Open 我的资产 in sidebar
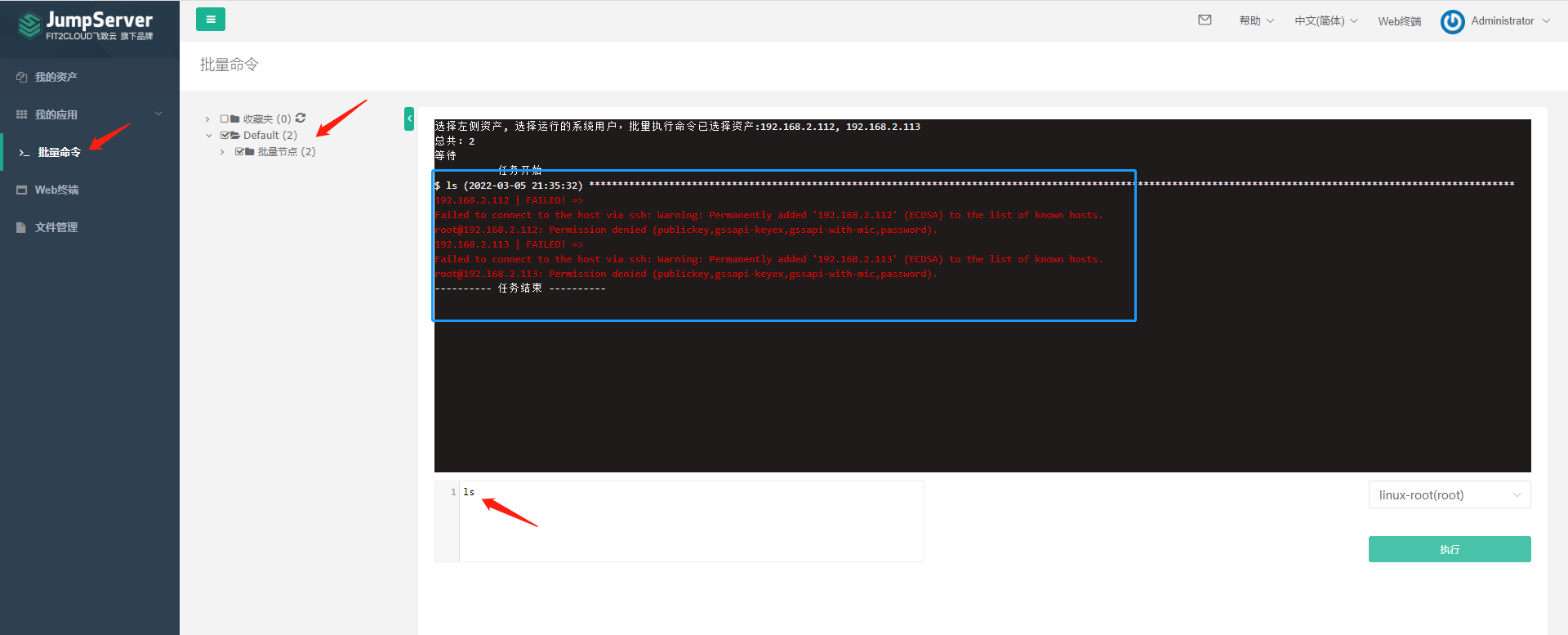The width and height of the screenshot is (1568, 635). 90,77
